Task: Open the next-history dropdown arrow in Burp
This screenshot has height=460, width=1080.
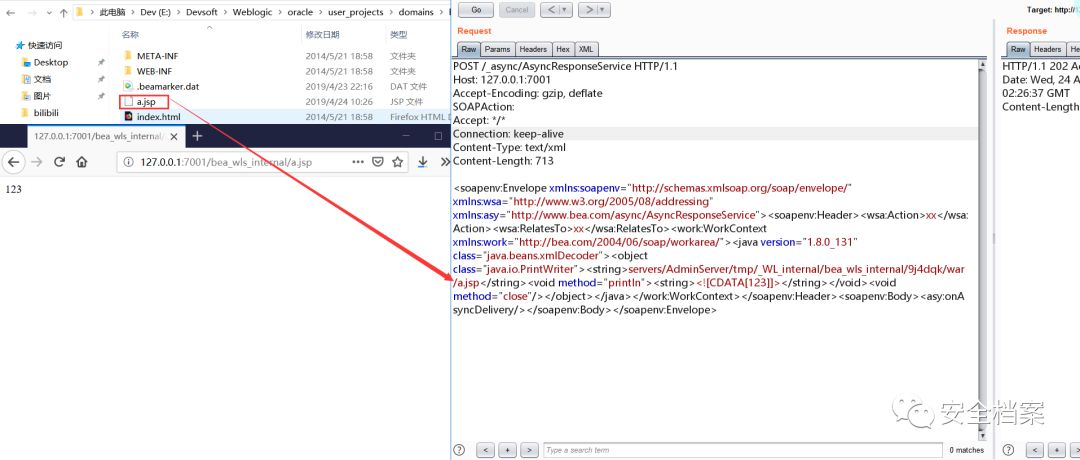Action: 603,10
